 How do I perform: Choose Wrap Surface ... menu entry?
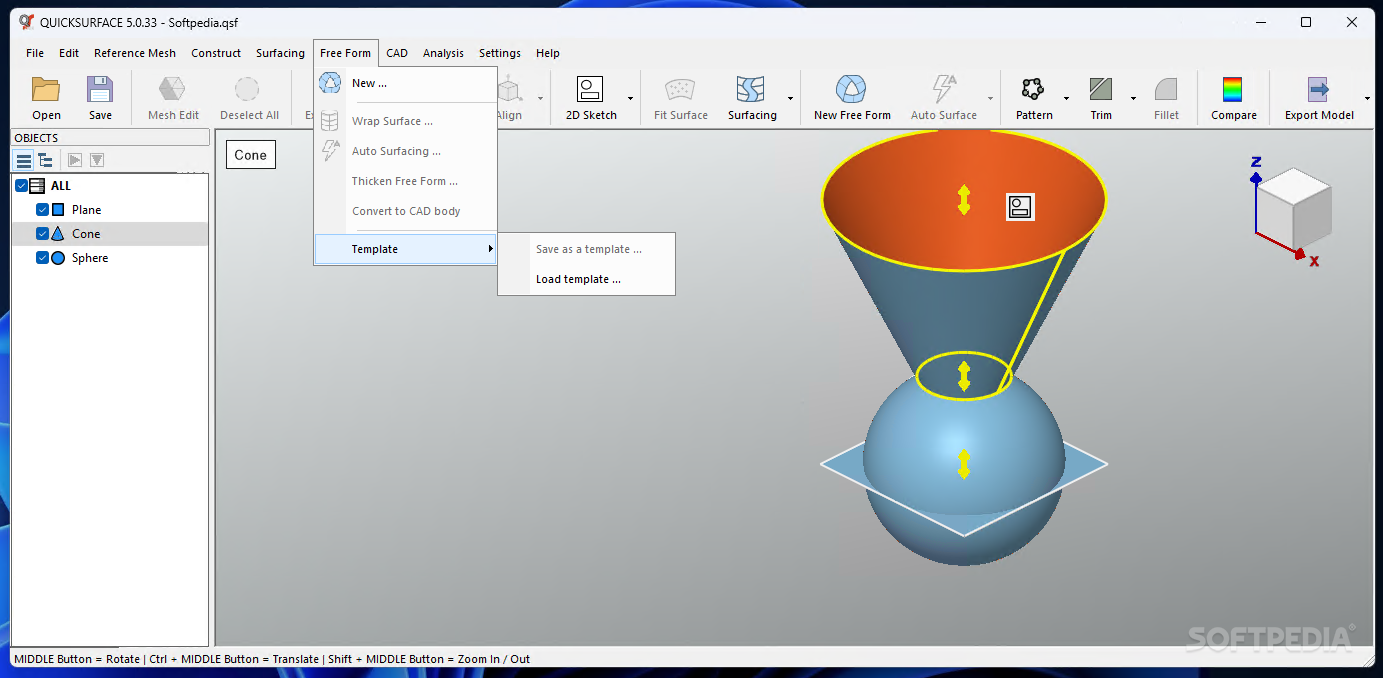405,121
